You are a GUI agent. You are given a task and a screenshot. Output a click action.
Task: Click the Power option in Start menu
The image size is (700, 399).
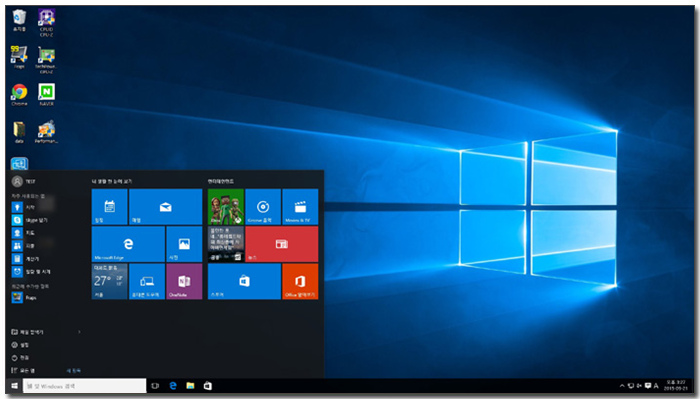tap(21, 357)
